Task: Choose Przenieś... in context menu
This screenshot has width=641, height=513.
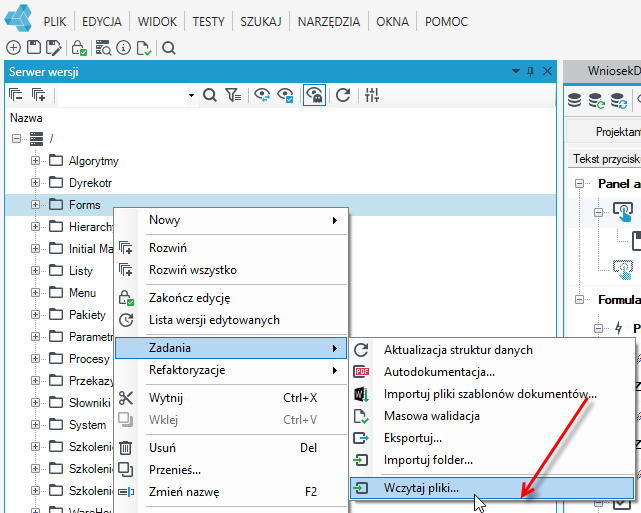Action: click(x=231, y=470)
